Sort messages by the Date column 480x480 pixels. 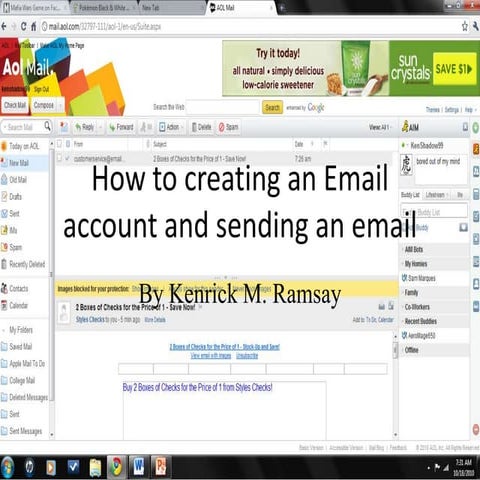[299, 144]
